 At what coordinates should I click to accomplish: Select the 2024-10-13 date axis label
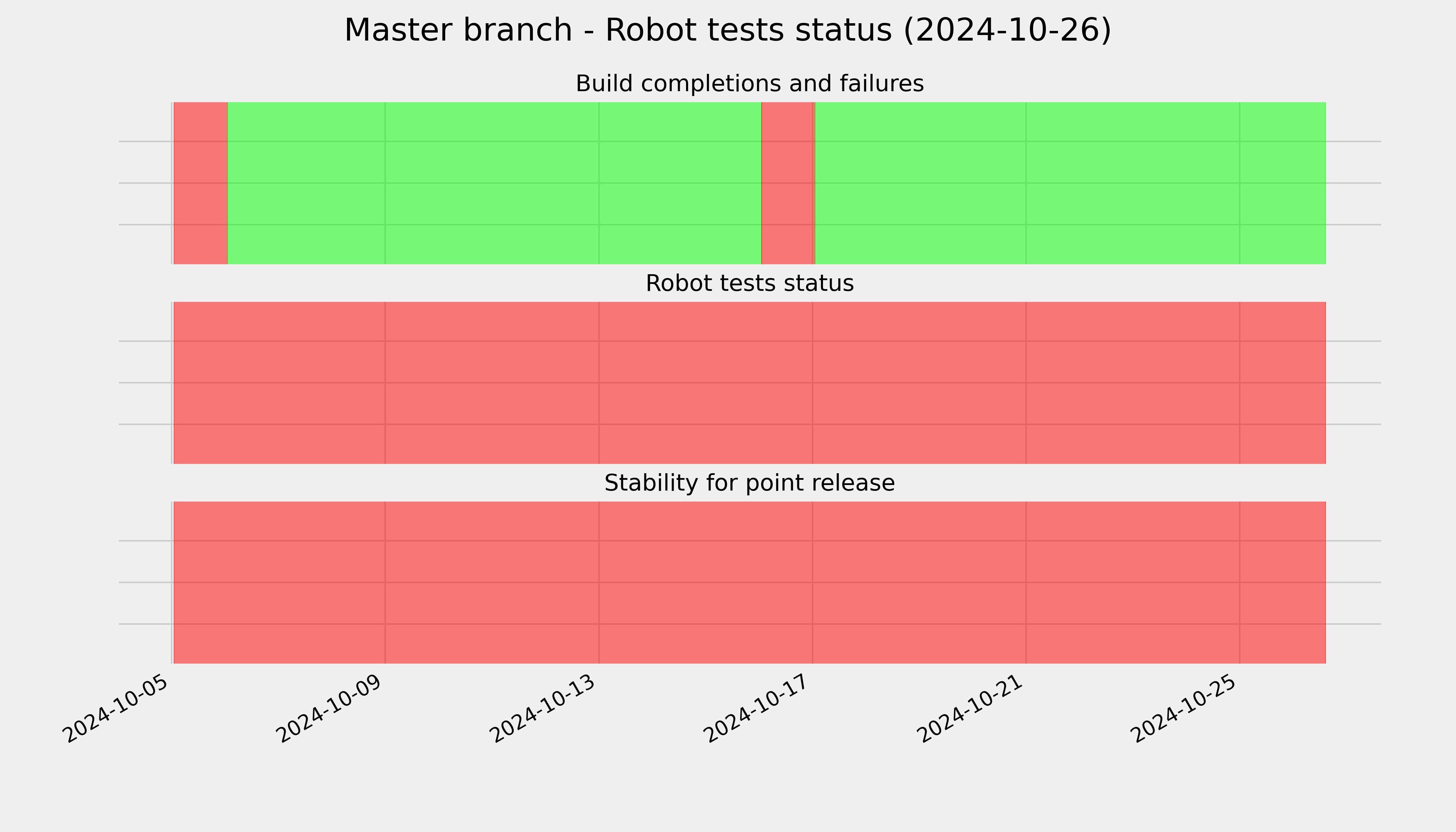(x=545, y=709)
